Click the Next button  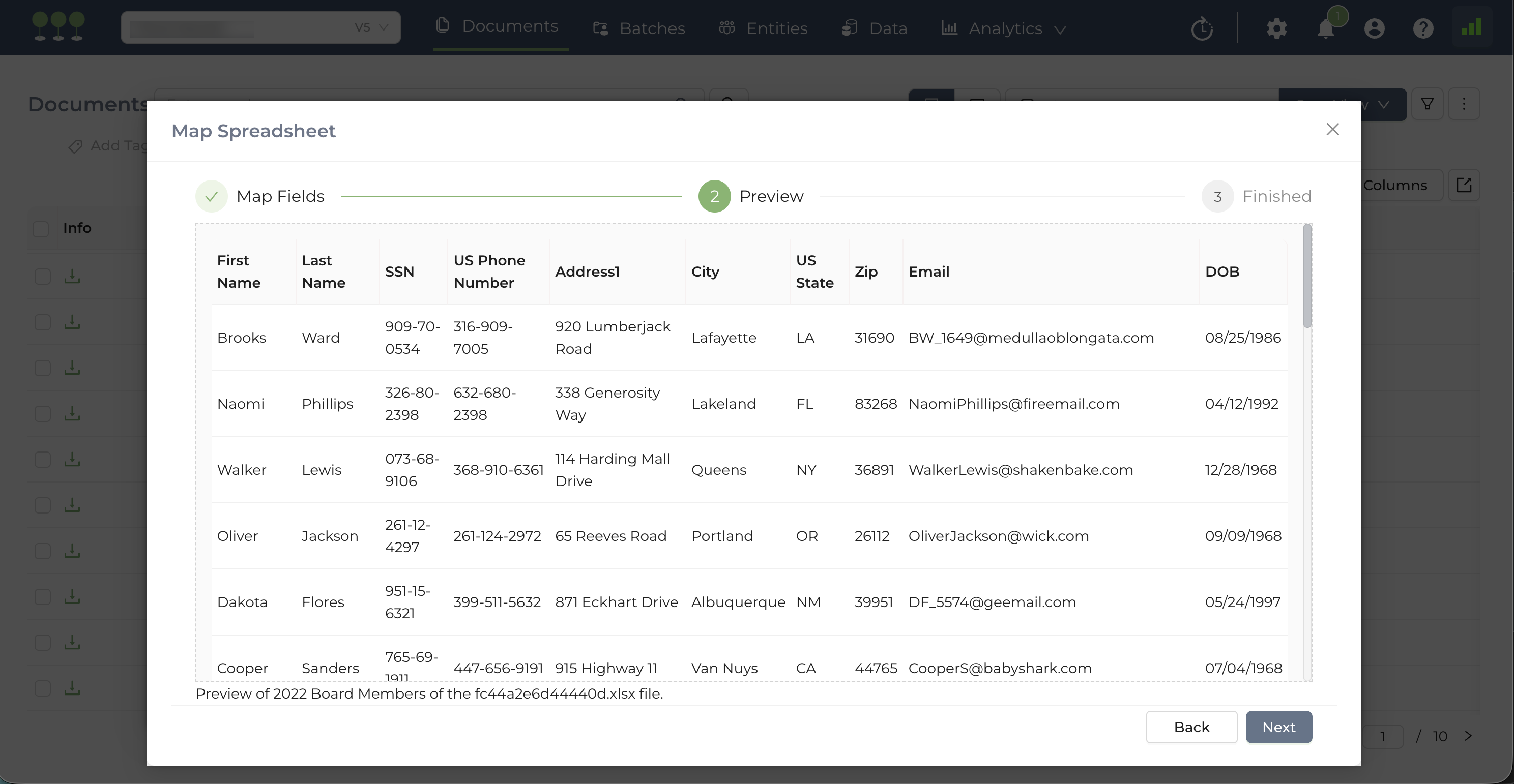point(1278,727)
